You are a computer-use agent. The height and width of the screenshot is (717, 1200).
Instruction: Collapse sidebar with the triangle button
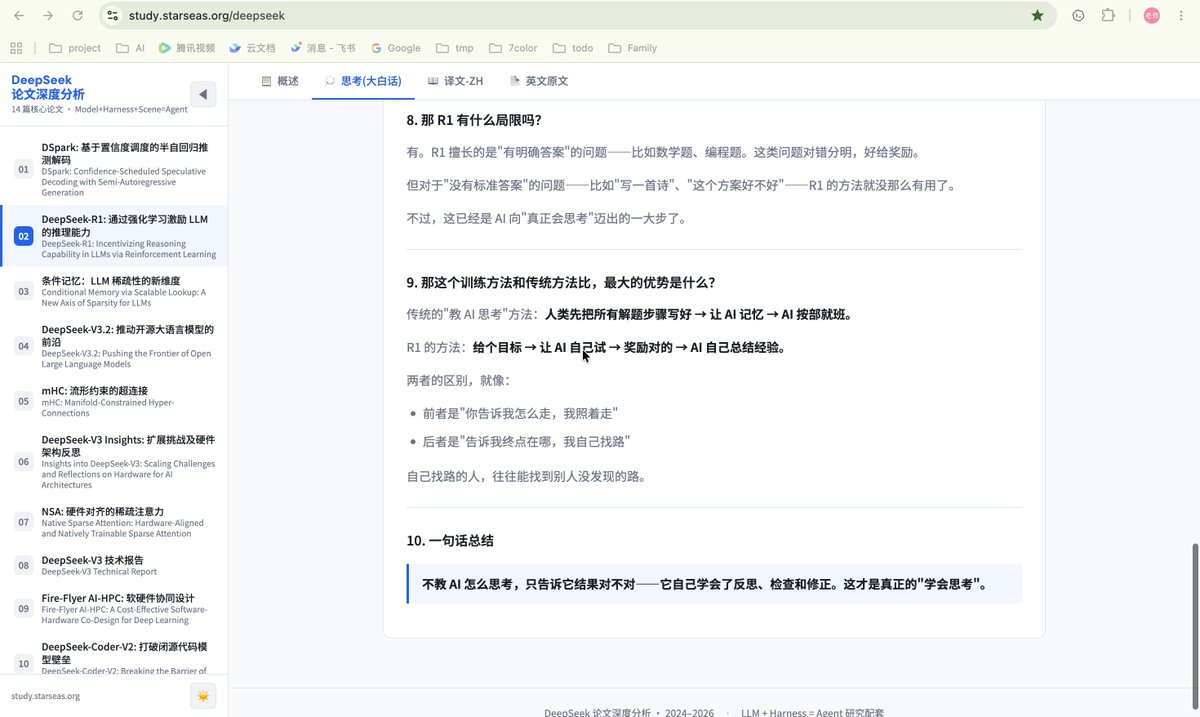[203, 94]
